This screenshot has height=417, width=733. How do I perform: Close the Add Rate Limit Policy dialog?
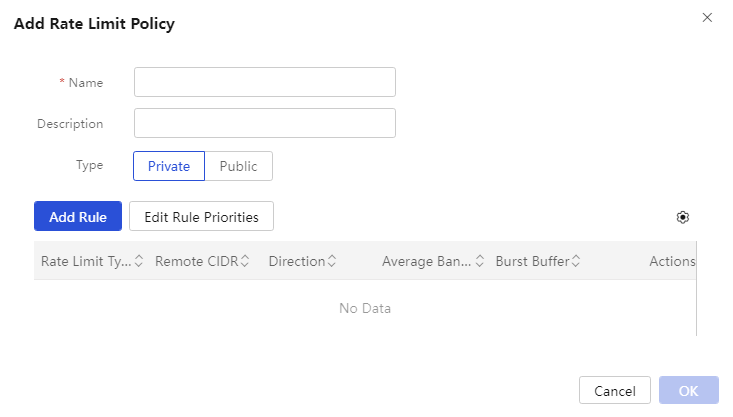(x=707, y=18)
